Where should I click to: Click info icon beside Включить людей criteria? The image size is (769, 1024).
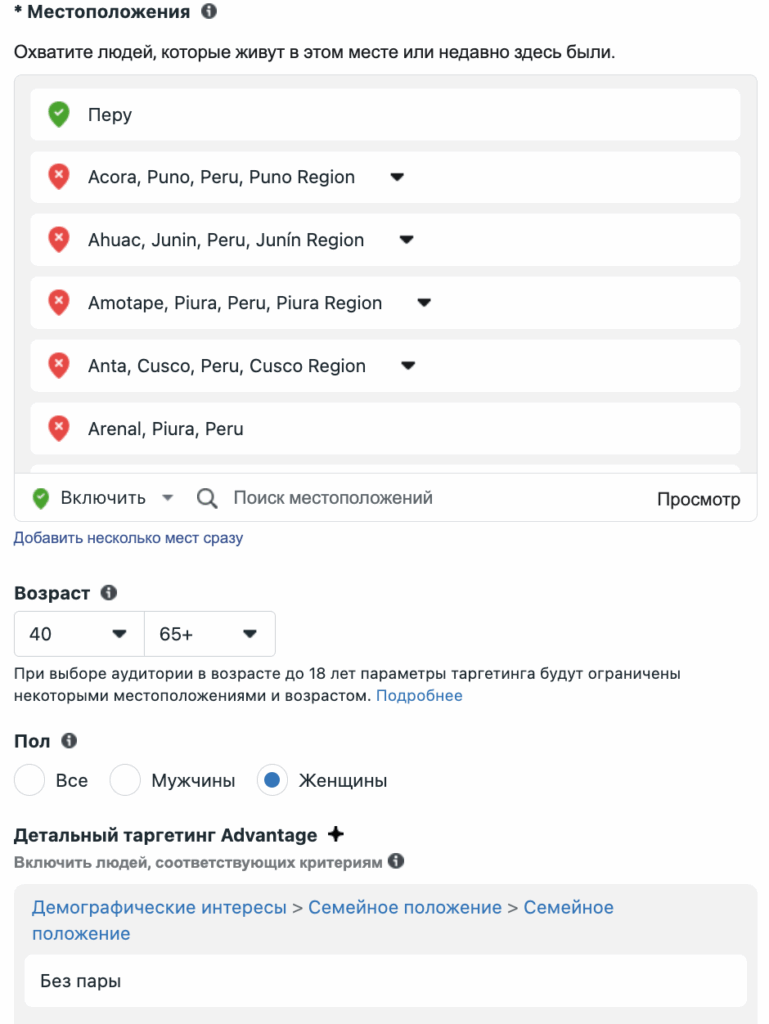coord(396,861)
